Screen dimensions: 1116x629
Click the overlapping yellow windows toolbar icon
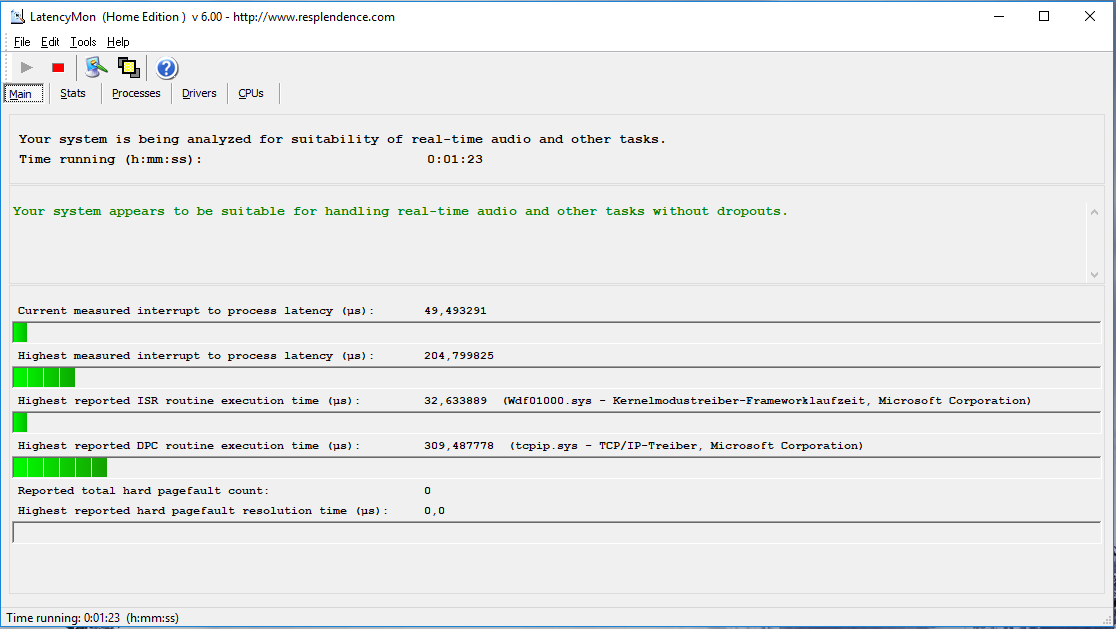point(128,68)
